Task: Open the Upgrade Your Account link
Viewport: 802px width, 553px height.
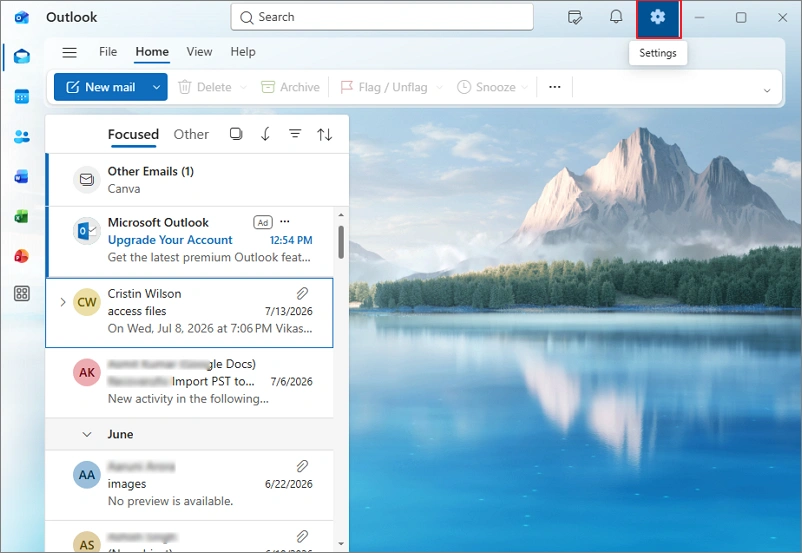Action: [x=170, y=240]
